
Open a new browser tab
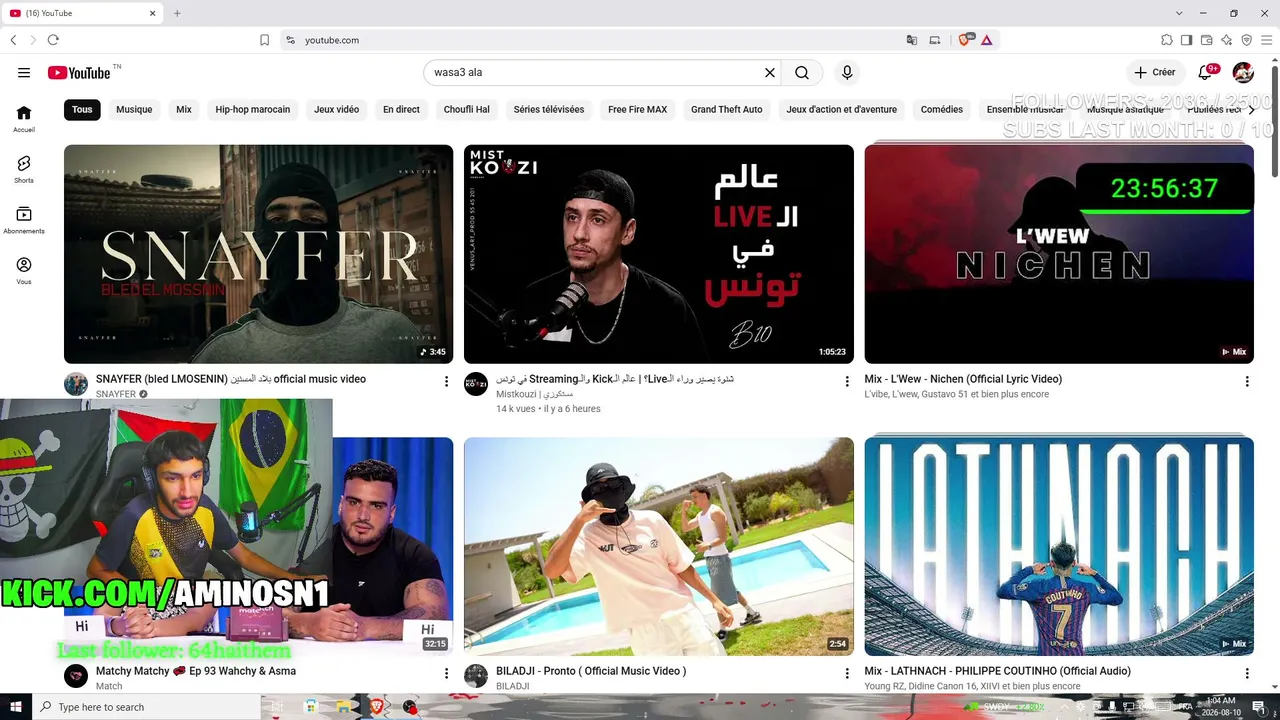177,13
